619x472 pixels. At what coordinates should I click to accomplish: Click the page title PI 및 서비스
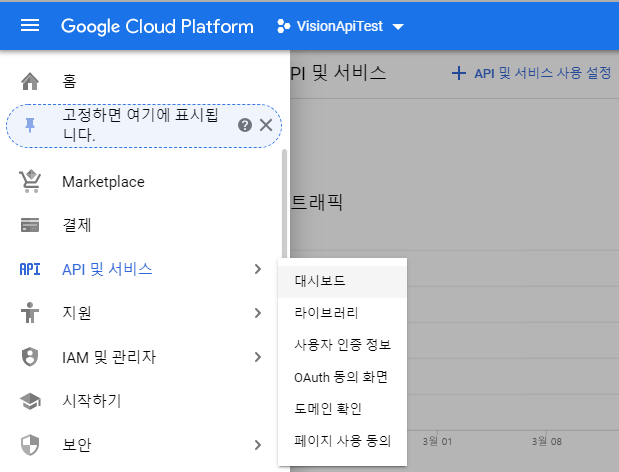point(338,73)
